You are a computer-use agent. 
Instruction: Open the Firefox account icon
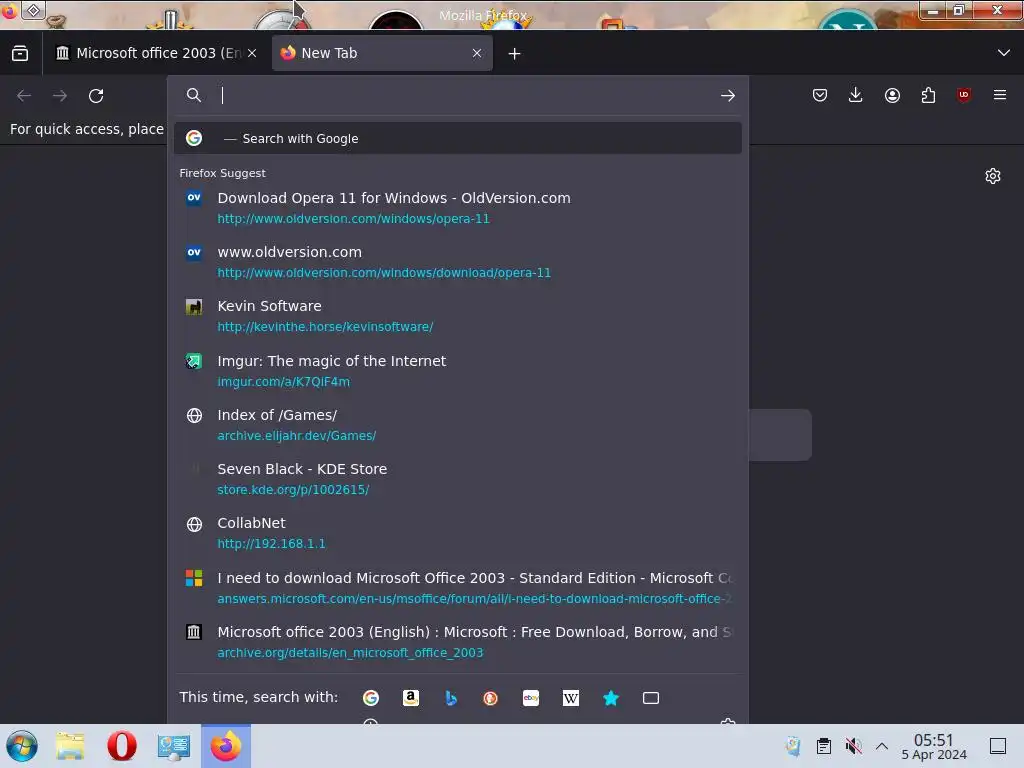click(x=892, y=96)
